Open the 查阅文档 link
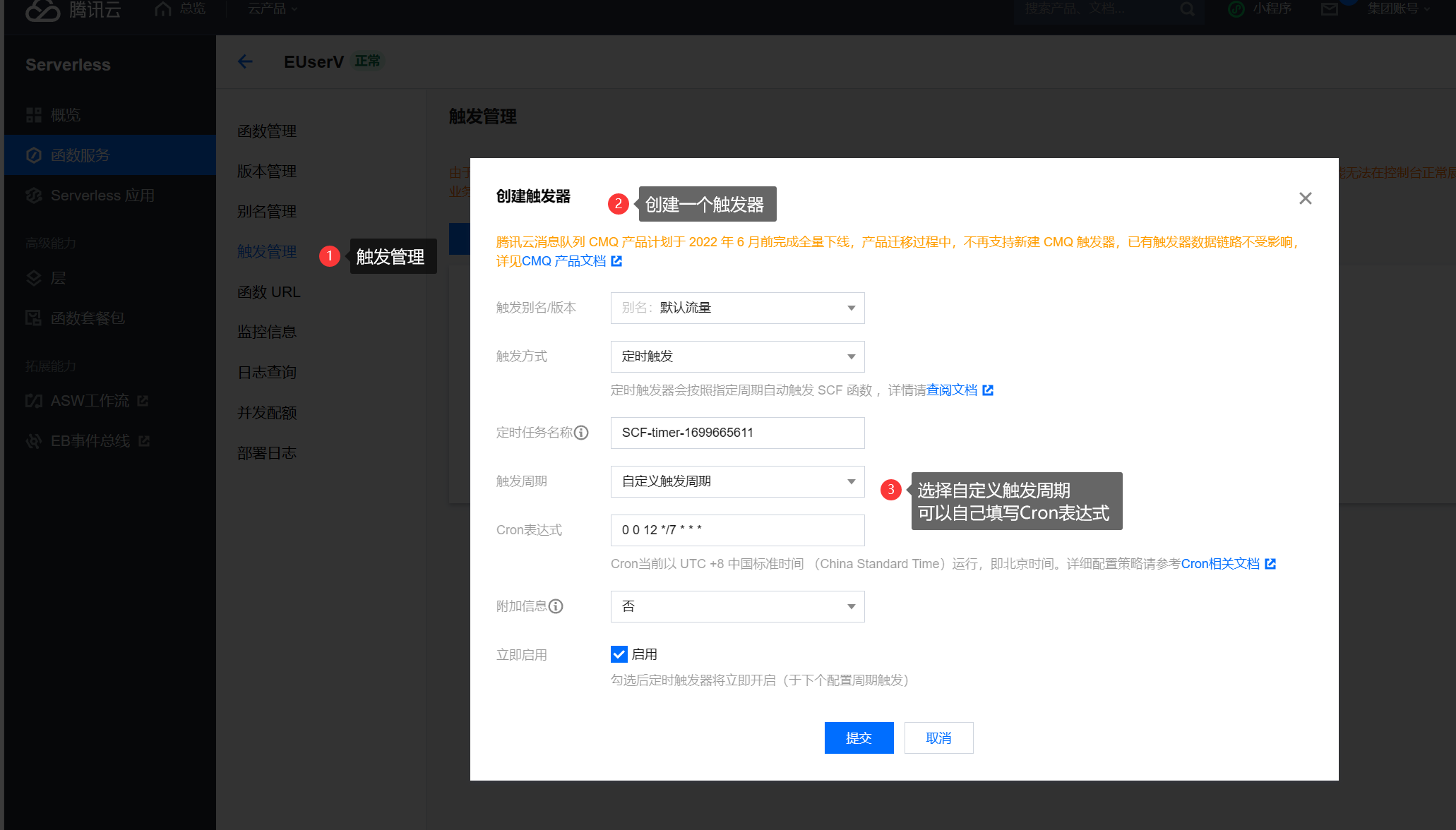Viewport: 1456px width, 830px height. coord(952,390)
